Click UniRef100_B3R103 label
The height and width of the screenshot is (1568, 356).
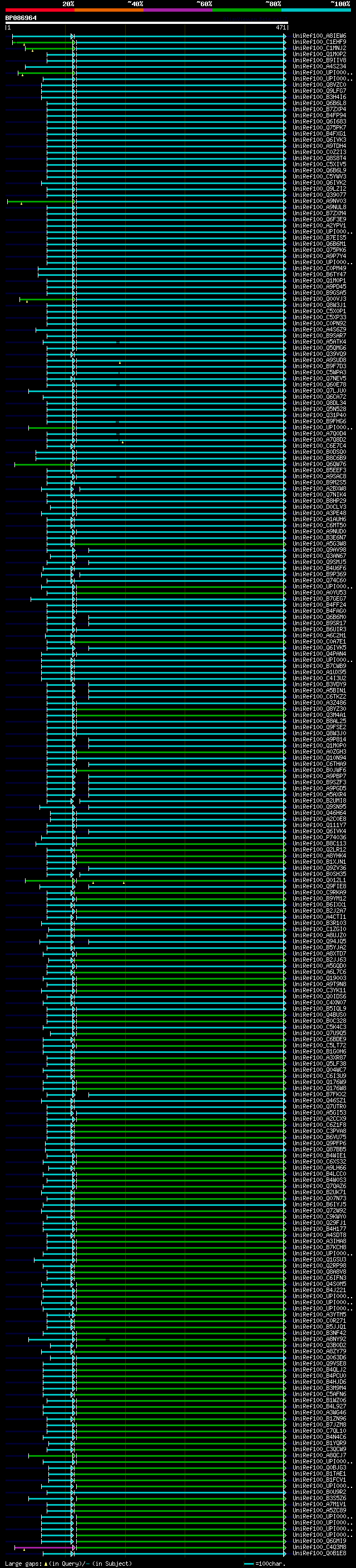point(319,923)
